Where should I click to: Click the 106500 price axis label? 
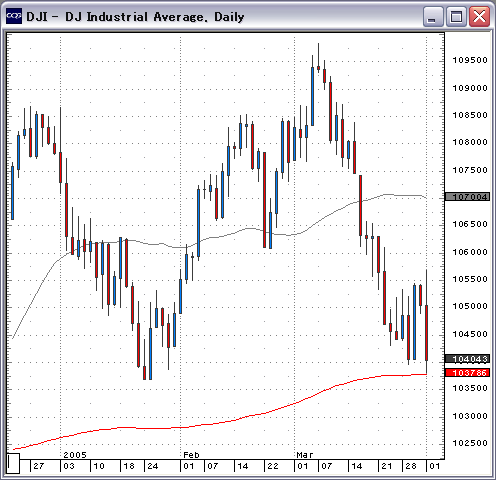coord(470,224)
